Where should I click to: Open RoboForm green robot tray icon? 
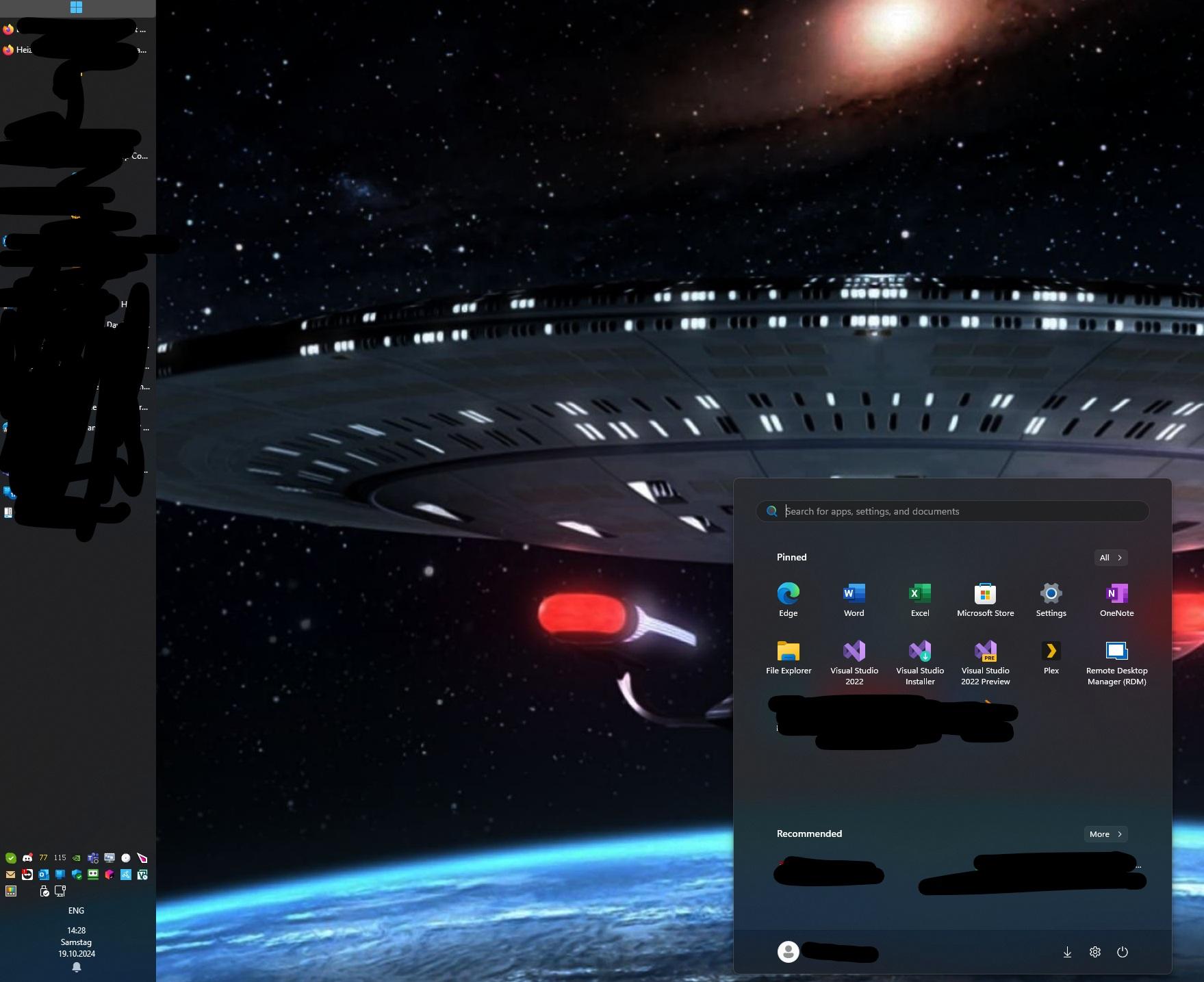tap(93, 875)
